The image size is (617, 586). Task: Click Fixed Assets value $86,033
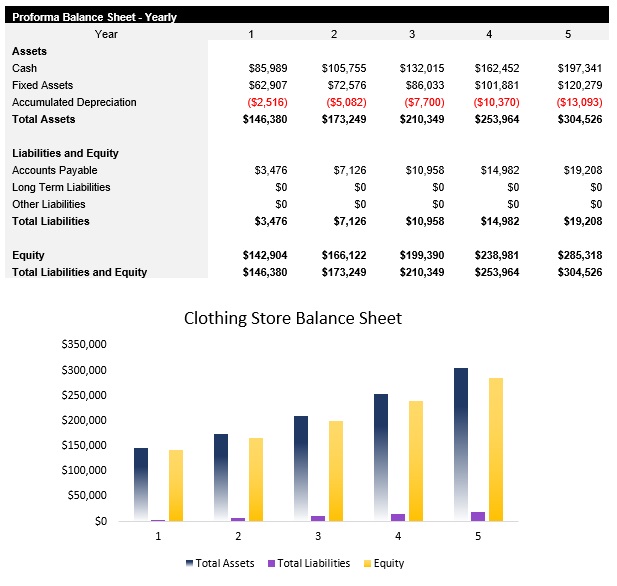pyautogui.click(x=425, y=85)
